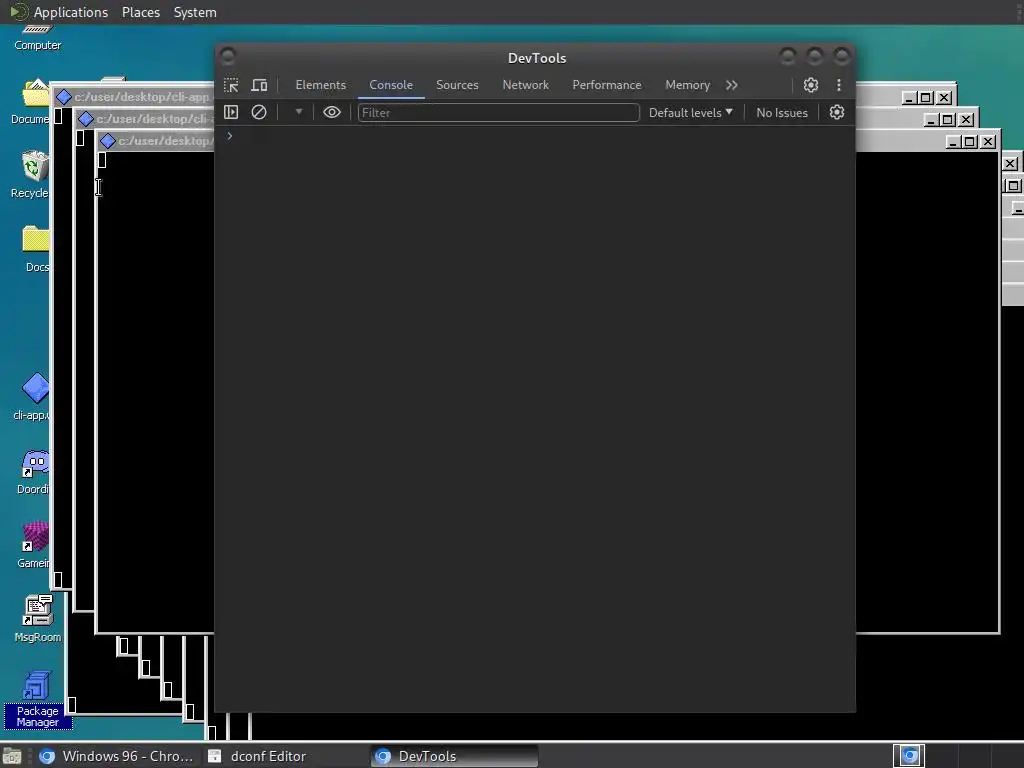Click front cli-app window title diamond icon

(x=108, y=141)
